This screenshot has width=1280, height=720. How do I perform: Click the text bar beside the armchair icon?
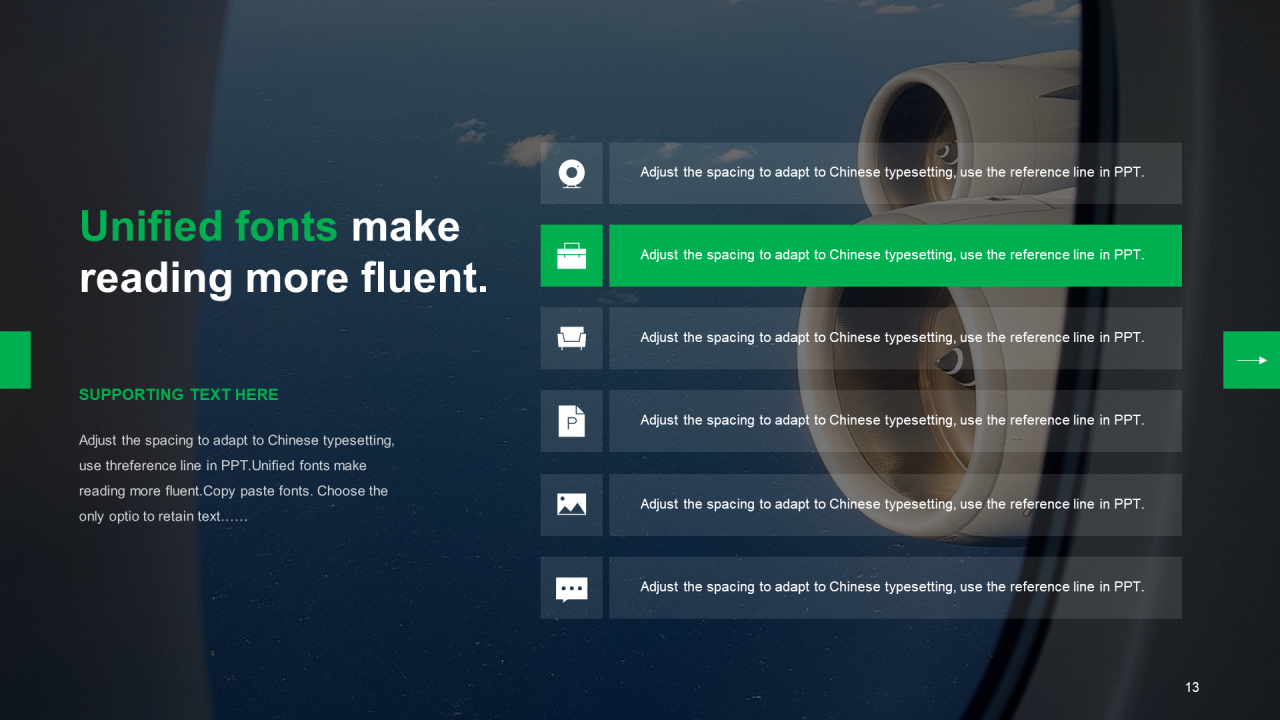(895, 338)
